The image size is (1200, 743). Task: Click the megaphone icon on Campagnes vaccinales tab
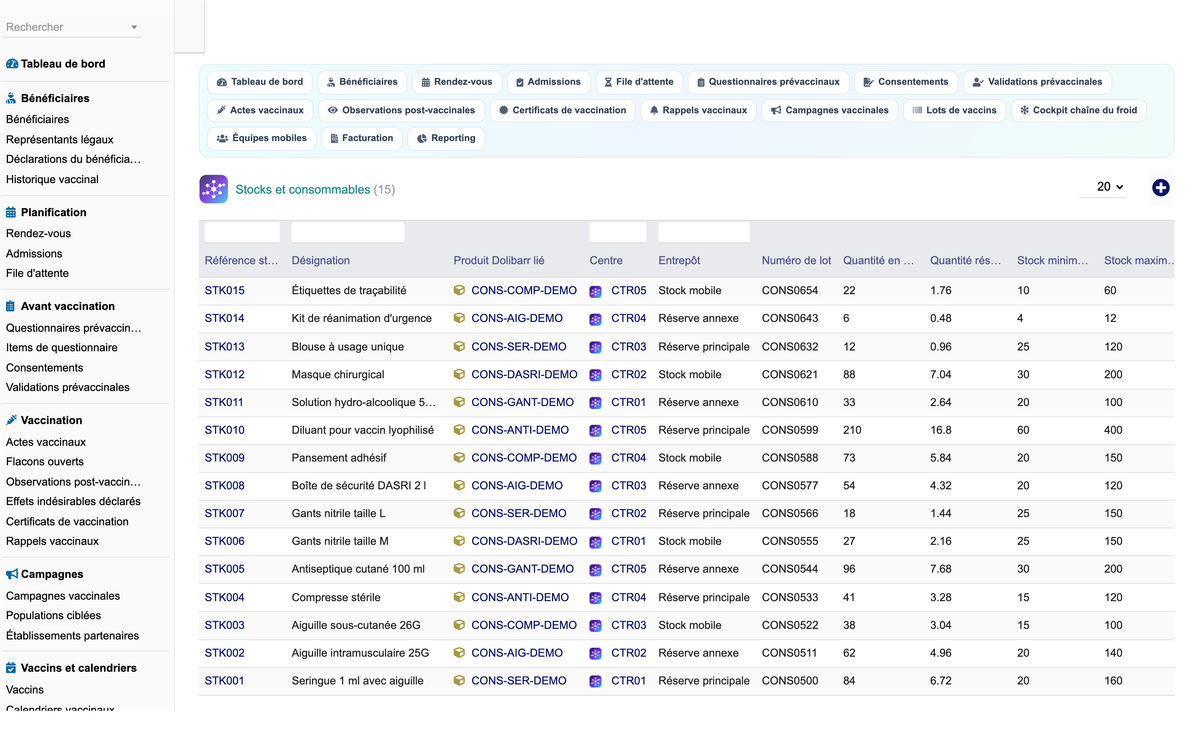(776, 110)
